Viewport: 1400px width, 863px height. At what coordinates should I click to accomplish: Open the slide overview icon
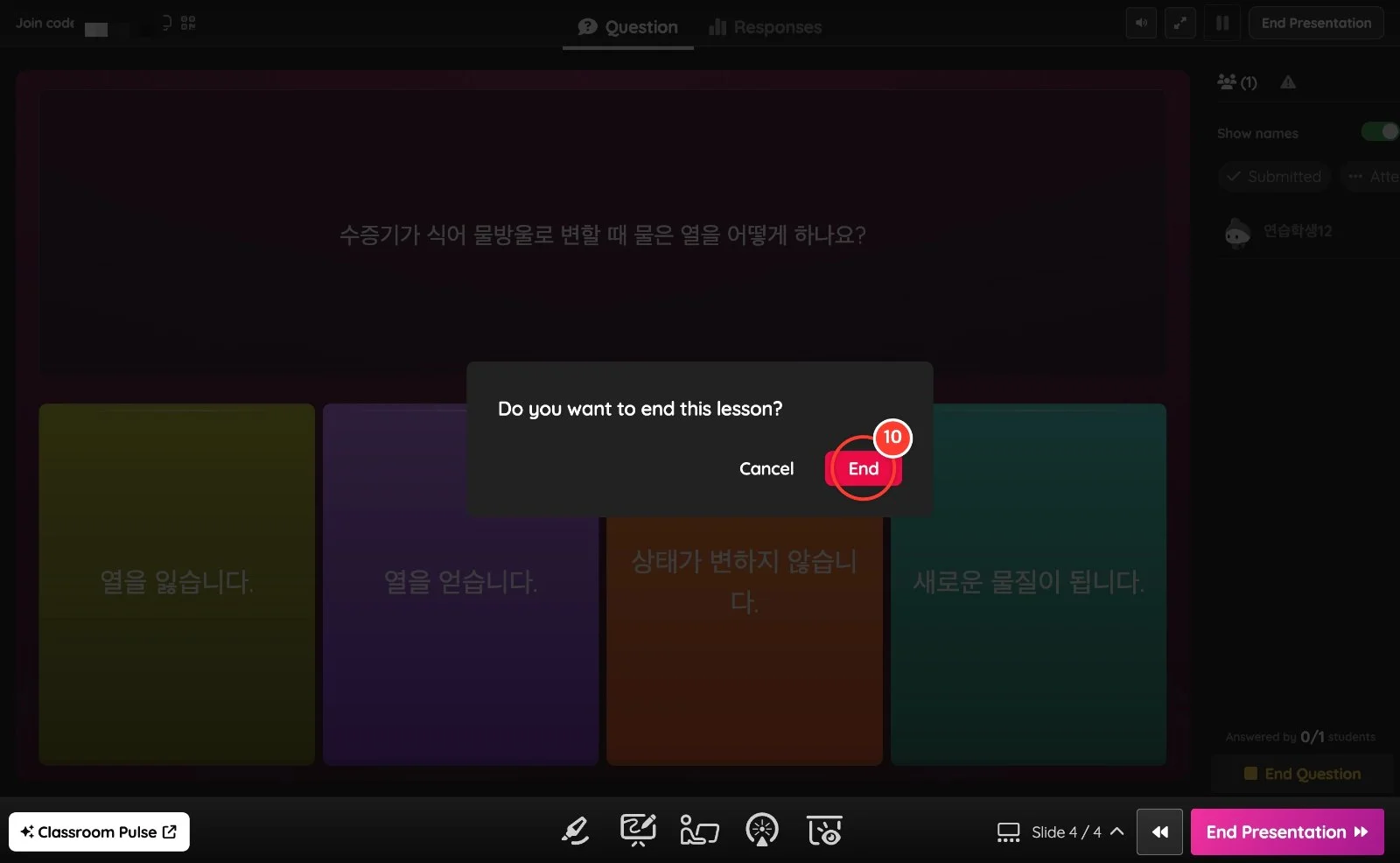coord(1008,831)
